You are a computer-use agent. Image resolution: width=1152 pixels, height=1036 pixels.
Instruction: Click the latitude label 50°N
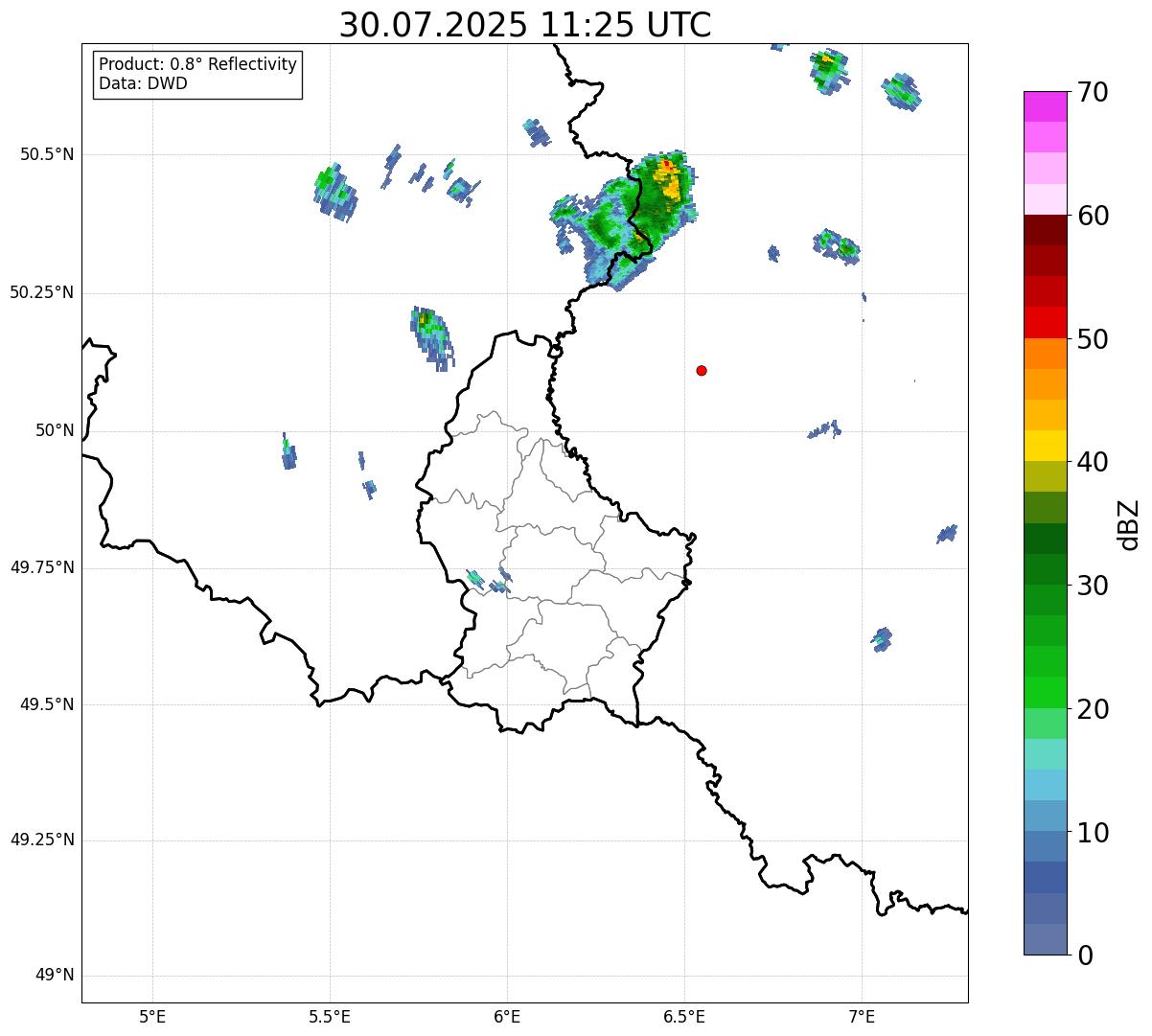[55, 430]
